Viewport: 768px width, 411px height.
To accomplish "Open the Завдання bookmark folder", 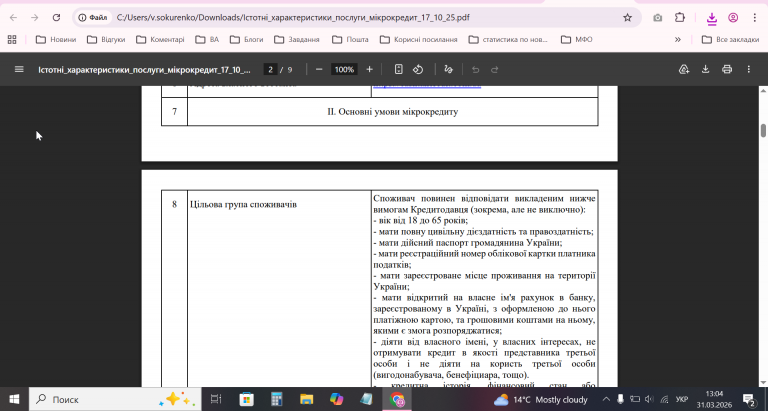I will [297, 40].
